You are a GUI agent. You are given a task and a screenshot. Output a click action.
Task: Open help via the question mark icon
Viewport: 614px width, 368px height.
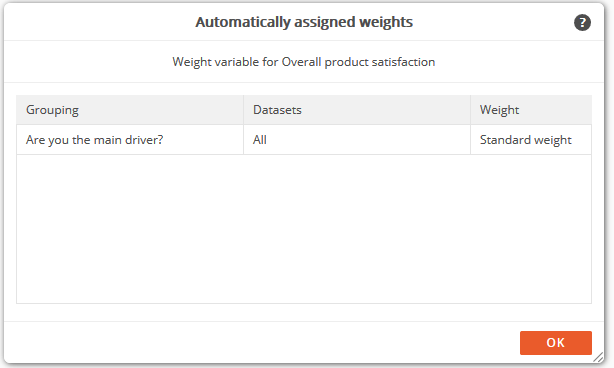tap(582, 22)
